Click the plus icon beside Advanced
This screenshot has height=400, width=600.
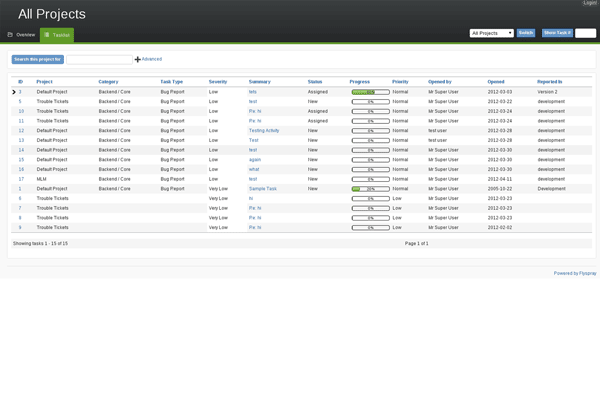coord(137,59)
